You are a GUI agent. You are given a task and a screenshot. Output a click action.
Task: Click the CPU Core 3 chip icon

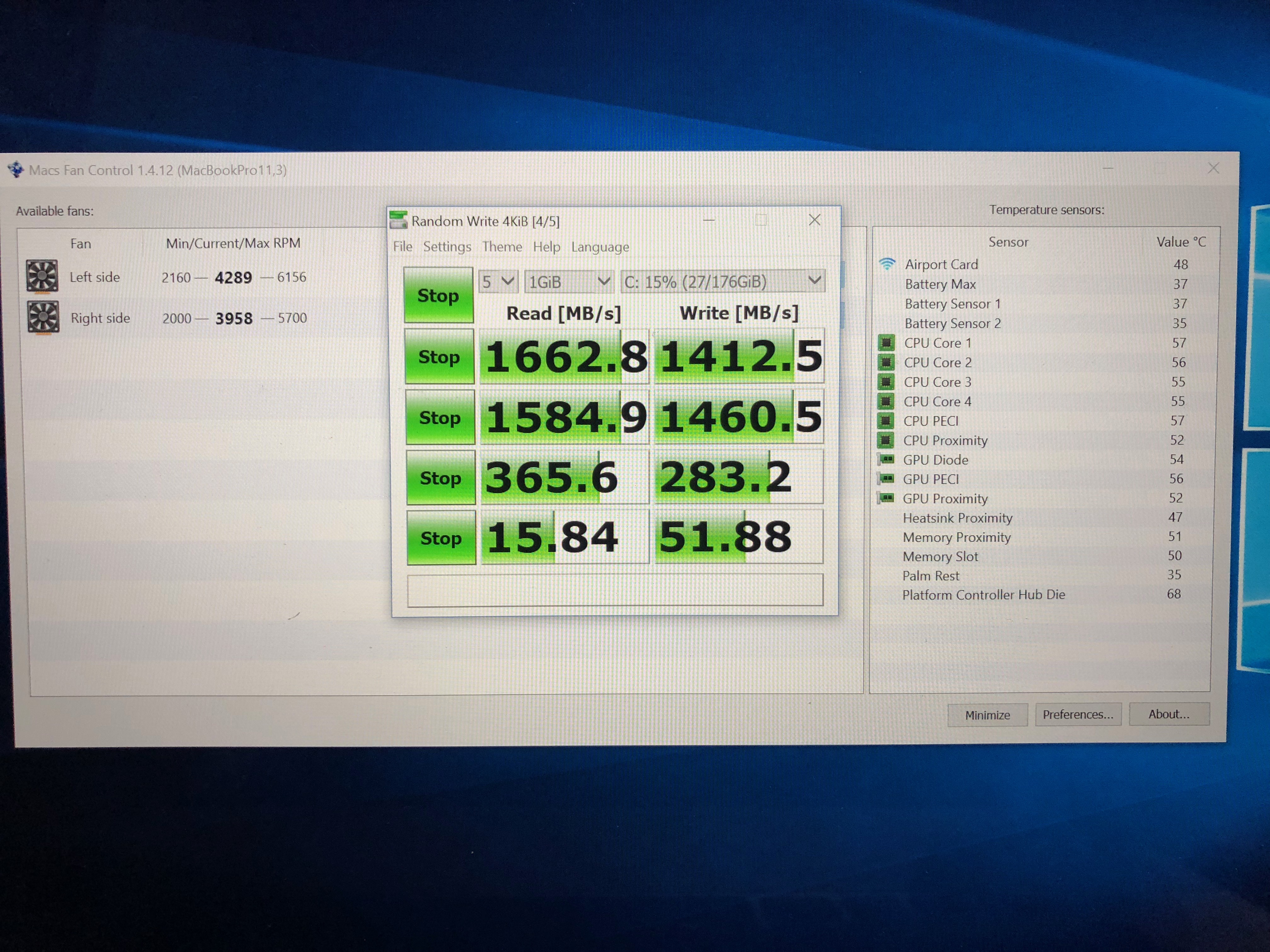pyautogui.click(x=886, y=382)
